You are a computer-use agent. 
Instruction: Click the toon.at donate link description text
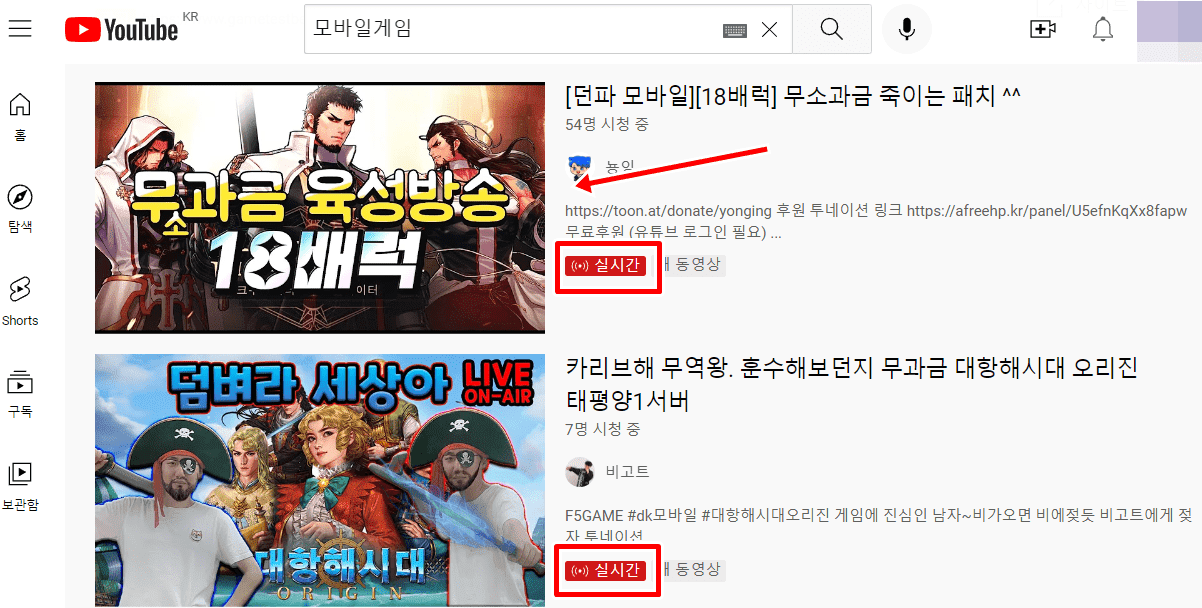[x=876, y=222]
